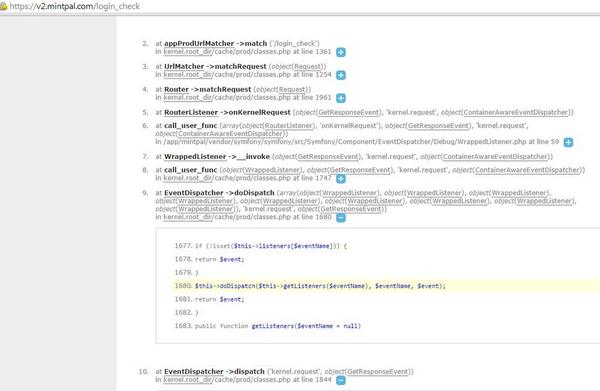Click highlighted code line 1680
The image size is (600, 391).
pos(386,286)
